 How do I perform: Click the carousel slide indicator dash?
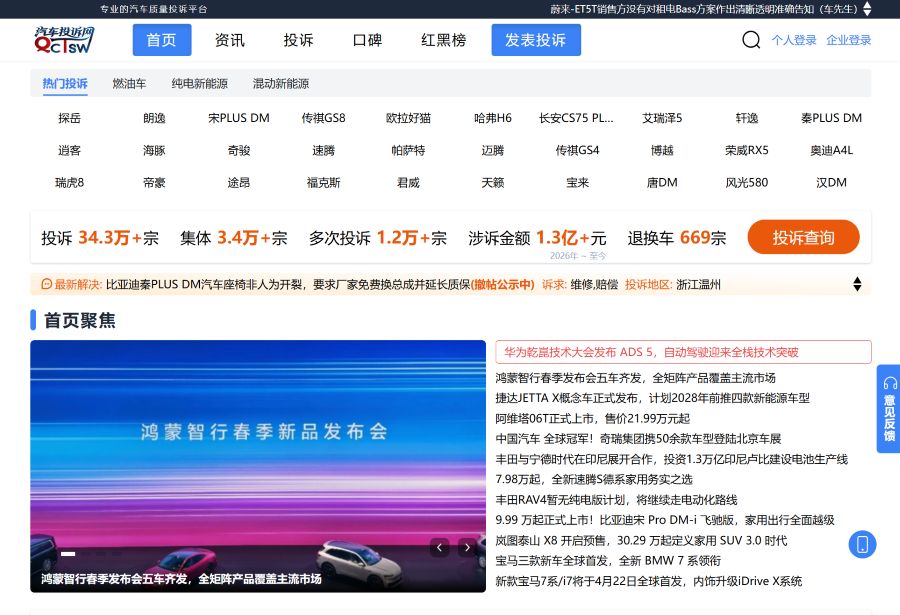point(68,553)
